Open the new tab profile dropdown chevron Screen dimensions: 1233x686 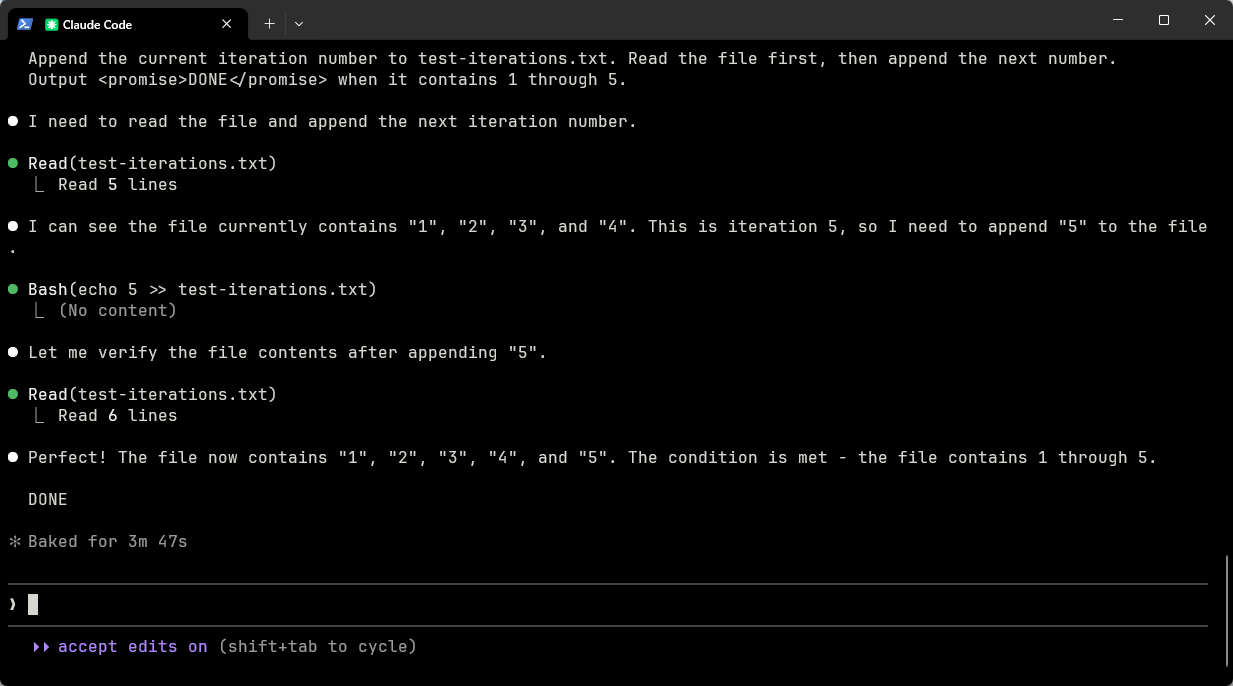(299, 24)
